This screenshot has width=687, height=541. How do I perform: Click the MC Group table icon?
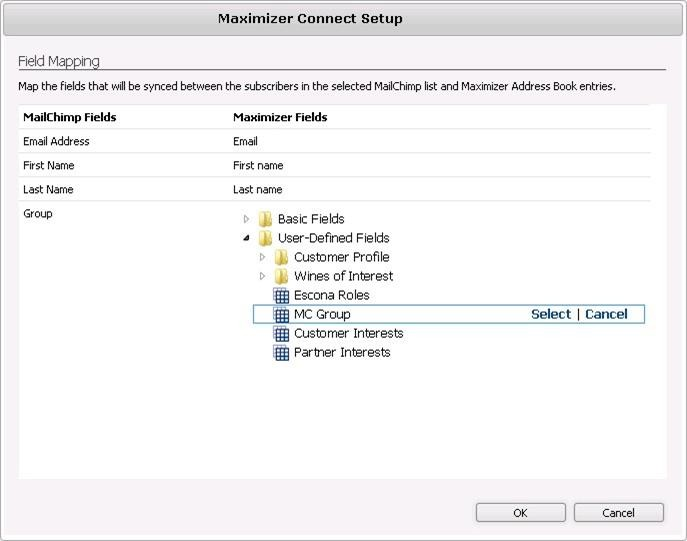[x=281, y=315]
